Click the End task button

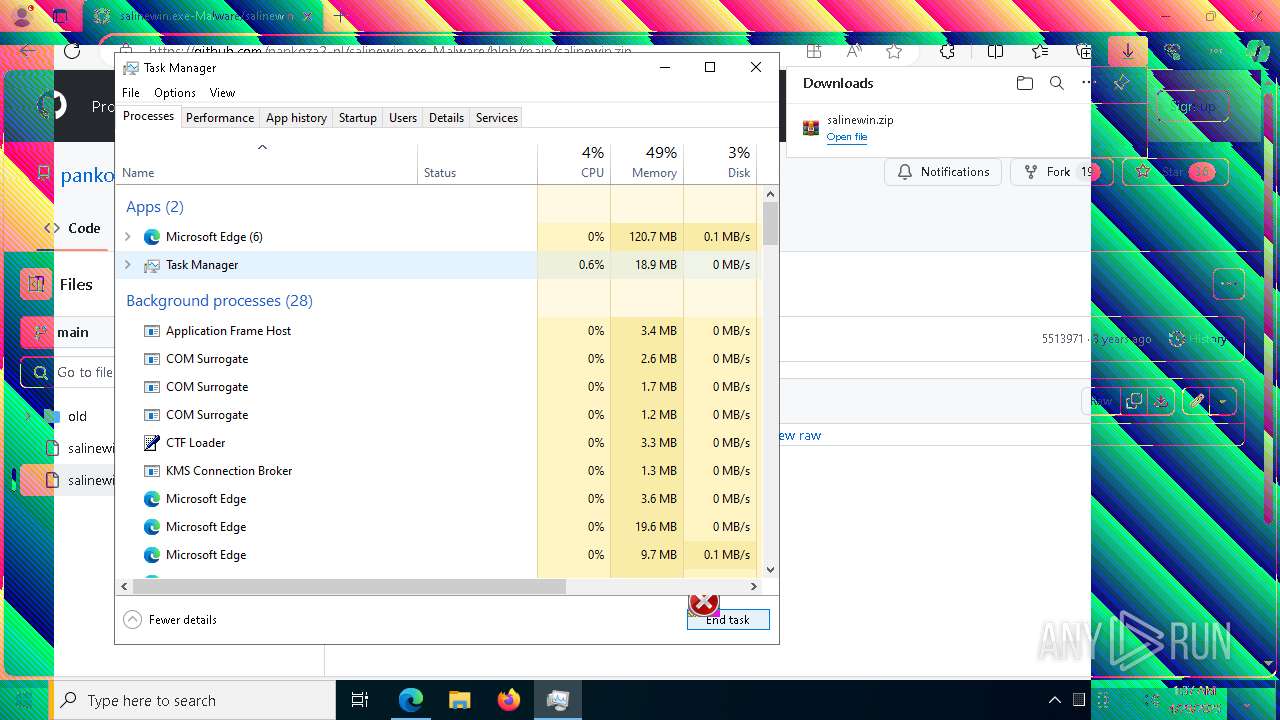(x=728, y=620)
